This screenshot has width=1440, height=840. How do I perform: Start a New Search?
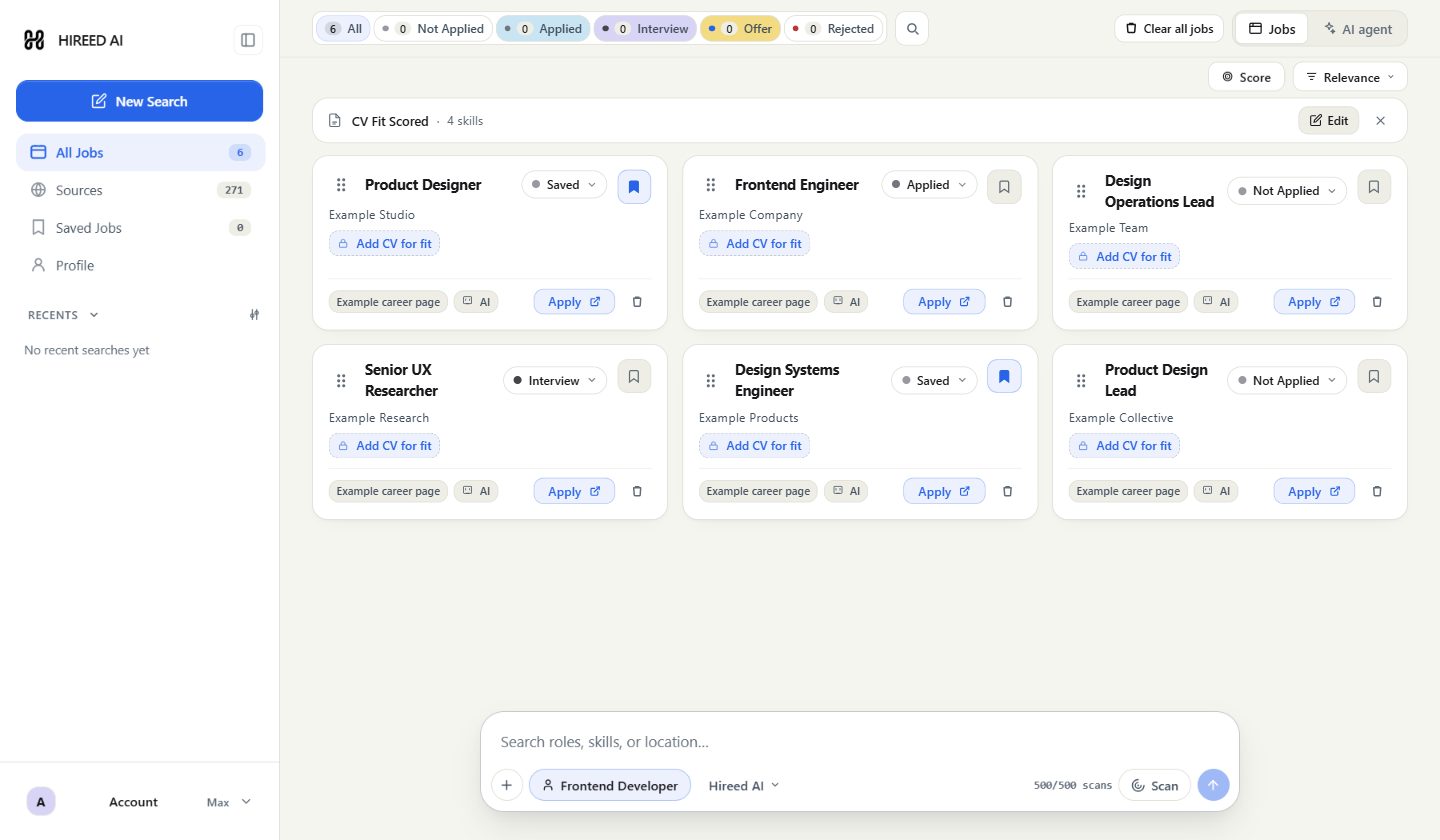140,101
